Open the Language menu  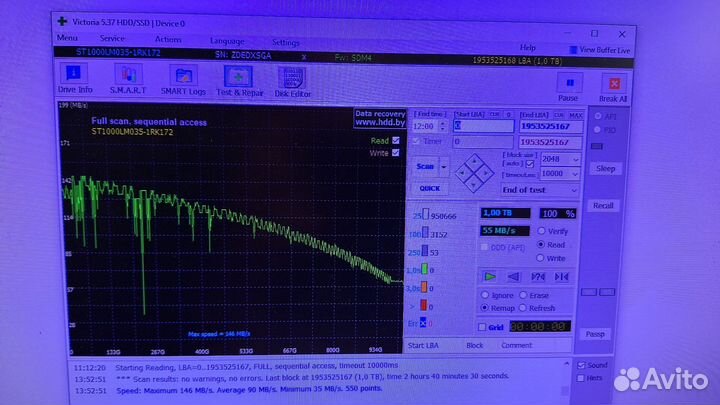(x=227, y=41)
